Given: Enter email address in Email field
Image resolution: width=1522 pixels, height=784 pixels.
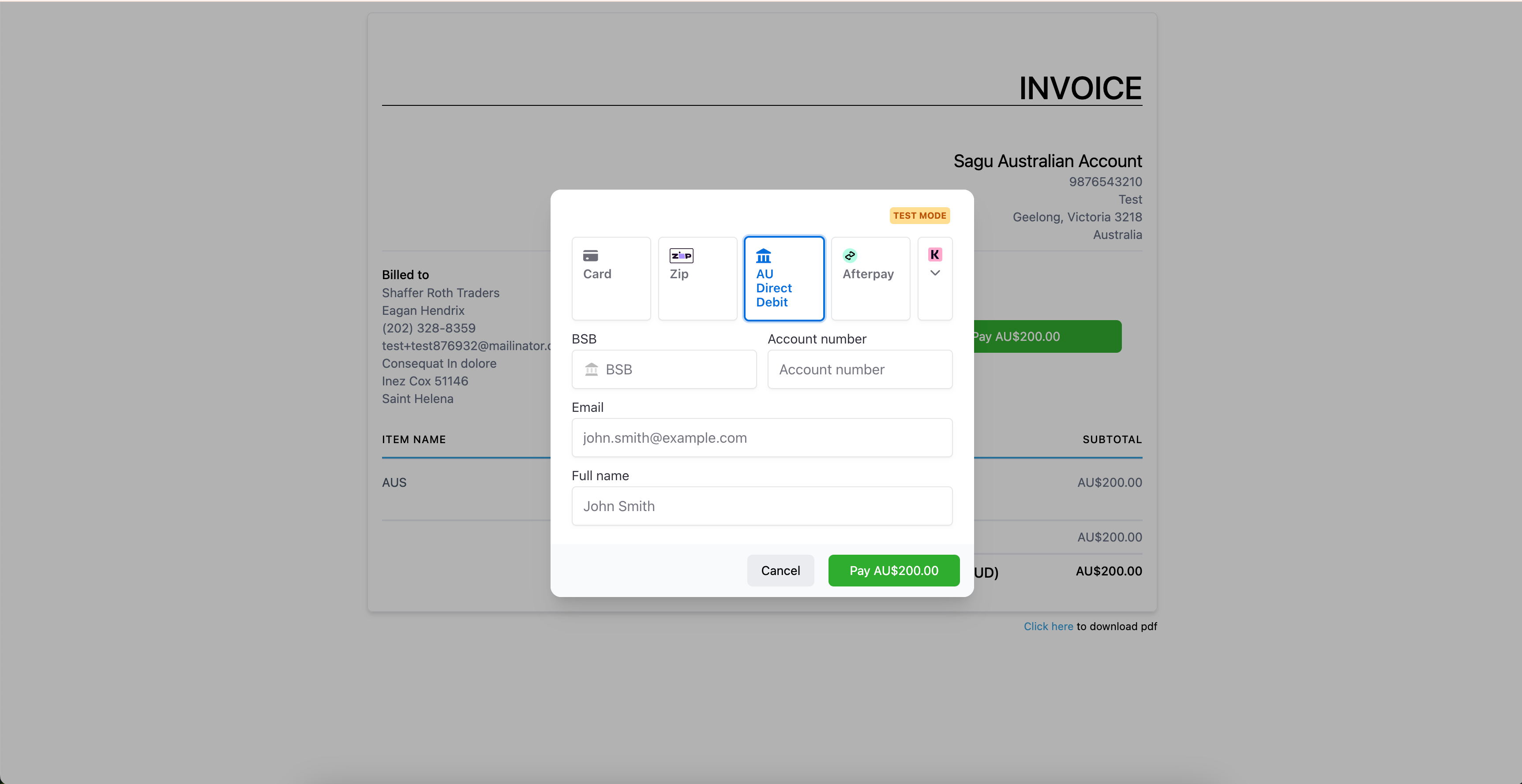Looking at the screenshot, I should [761, 437].
